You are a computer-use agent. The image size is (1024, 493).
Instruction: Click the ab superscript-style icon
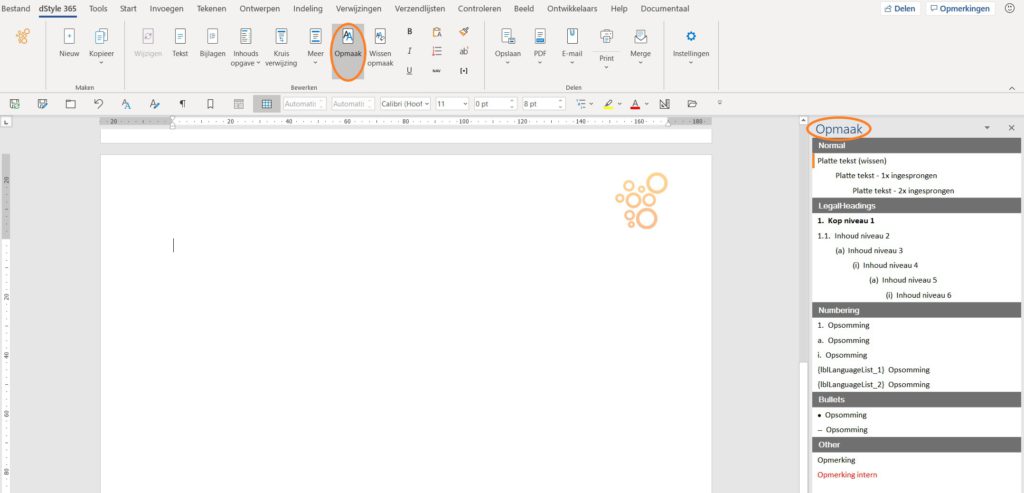point(464,51)
